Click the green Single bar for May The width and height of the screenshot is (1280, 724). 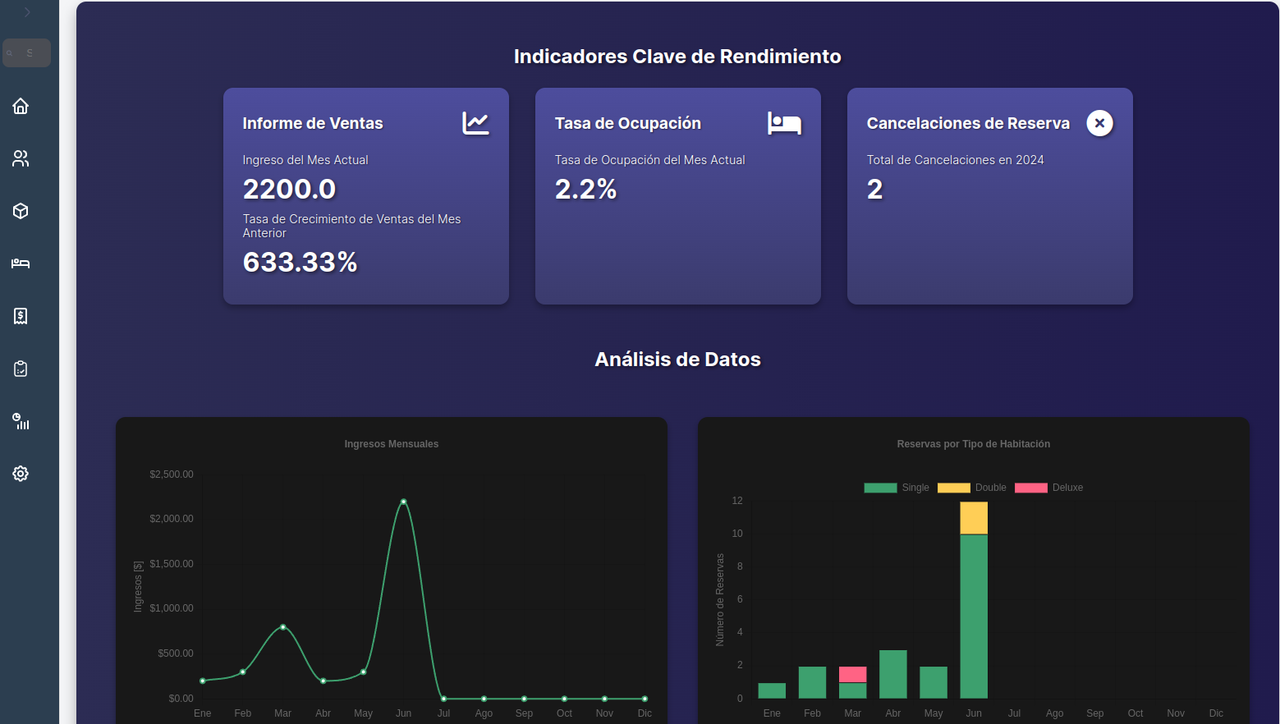(933, 682)
